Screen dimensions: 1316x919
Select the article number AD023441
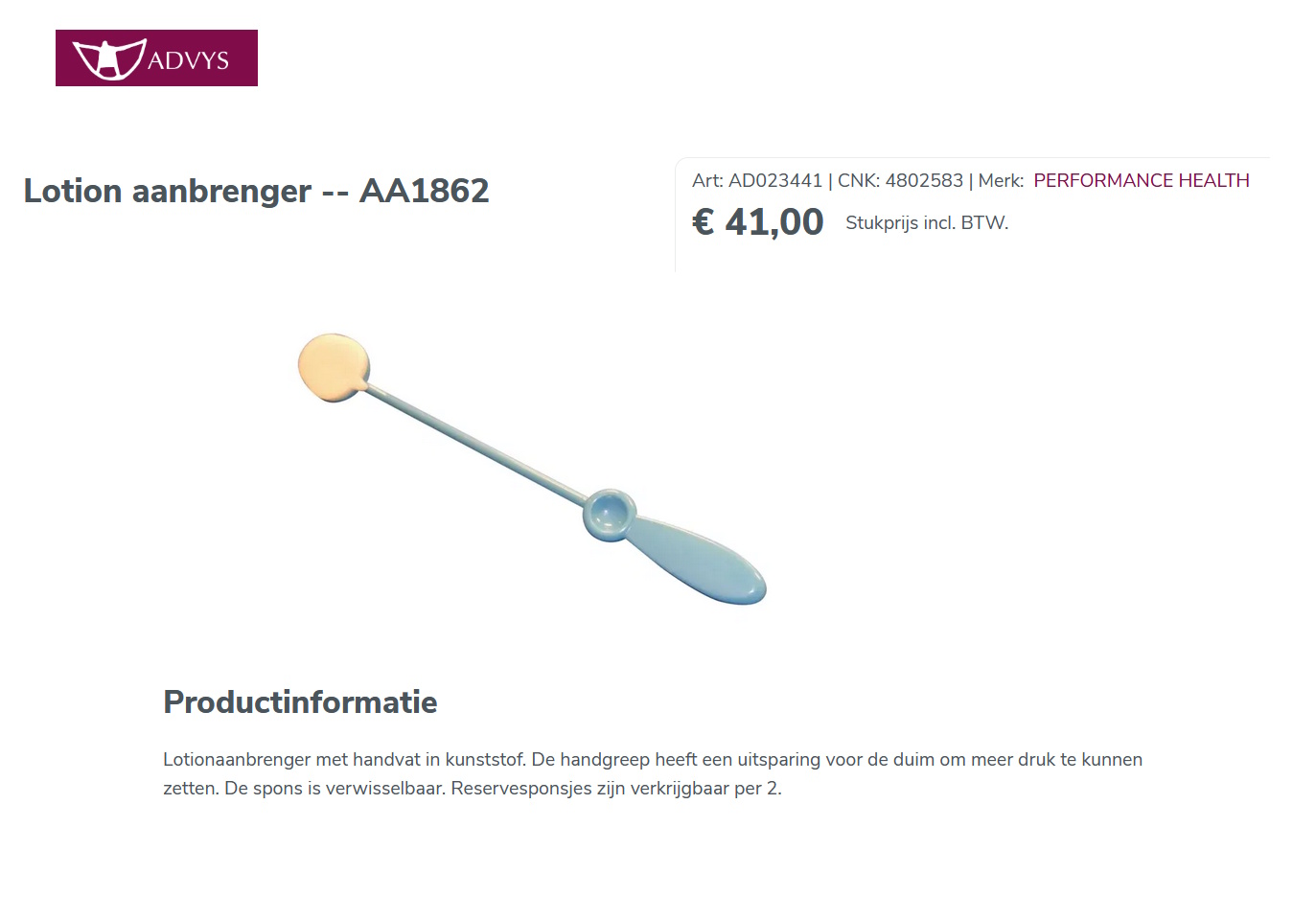(774, 180)
